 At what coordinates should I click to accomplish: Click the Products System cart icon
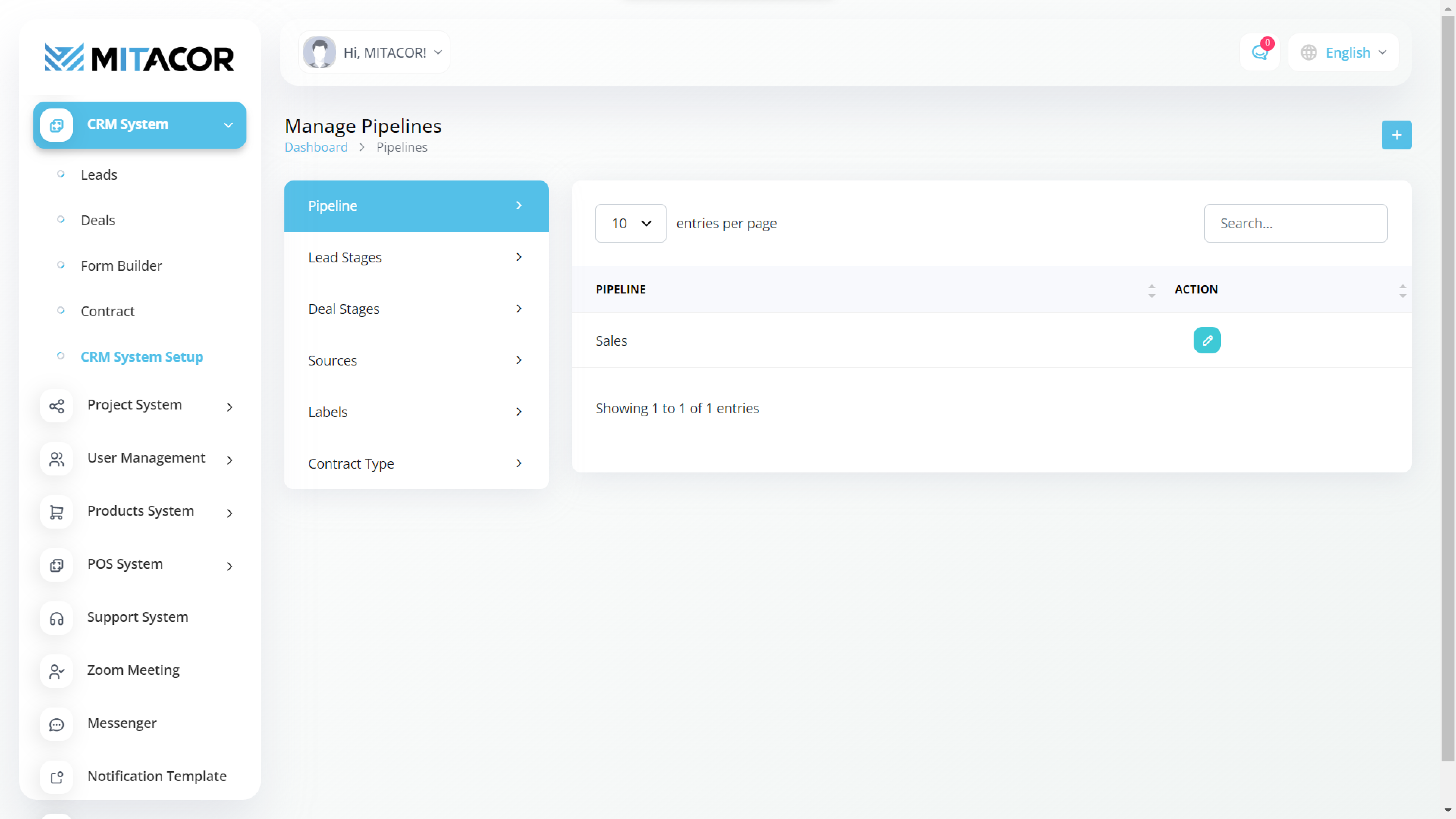[56, 512]
